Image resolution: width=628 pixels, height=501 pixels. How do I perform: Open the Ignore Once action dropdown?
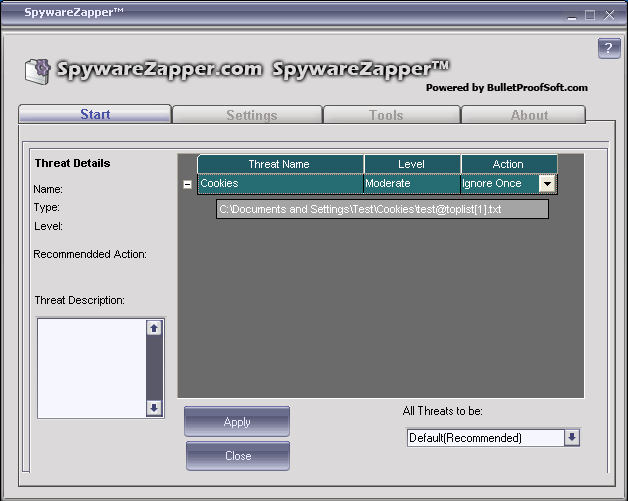pos(547,184)
